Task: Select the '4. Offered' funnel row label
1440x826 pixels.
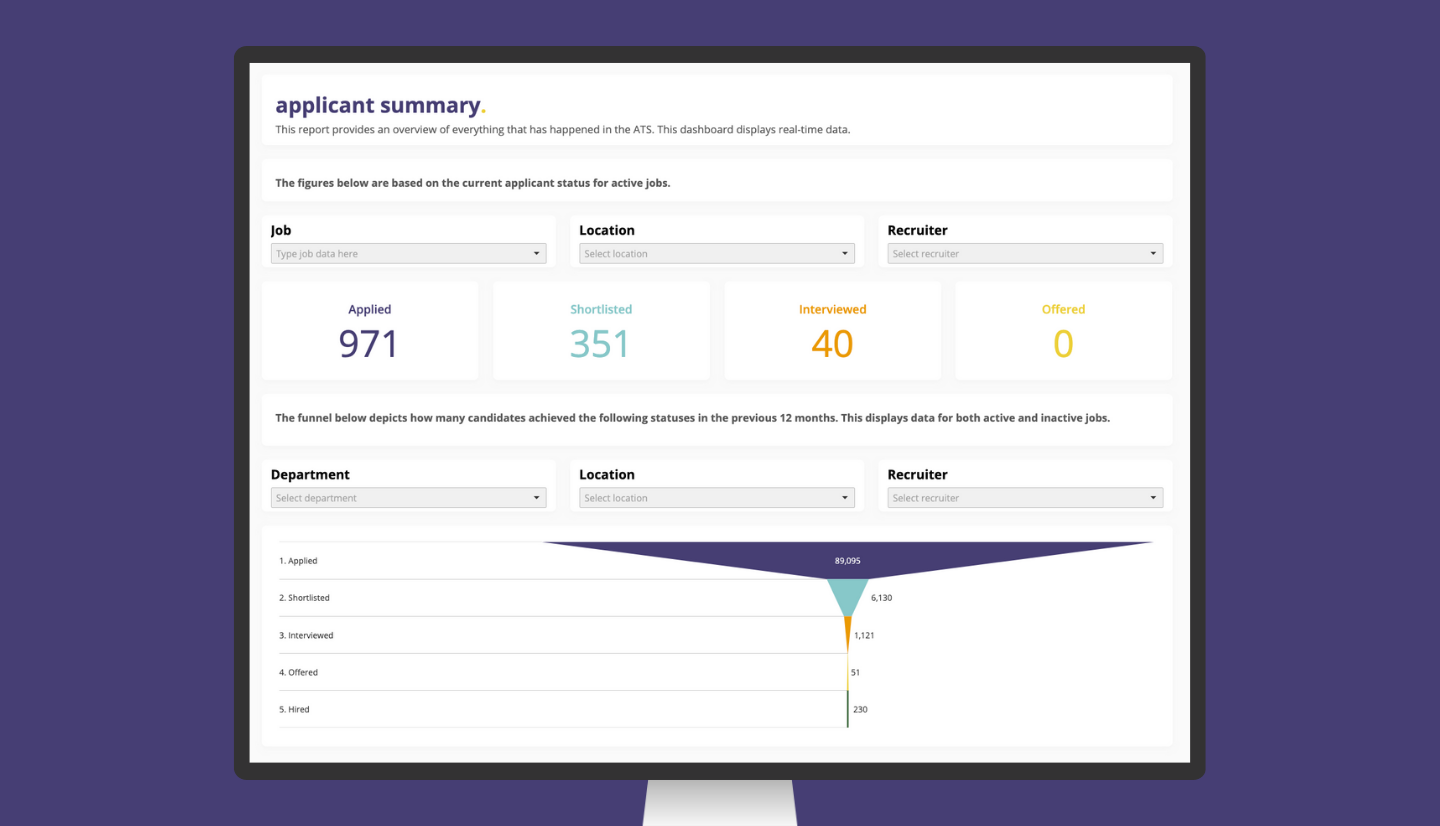Action: point(298,672)
